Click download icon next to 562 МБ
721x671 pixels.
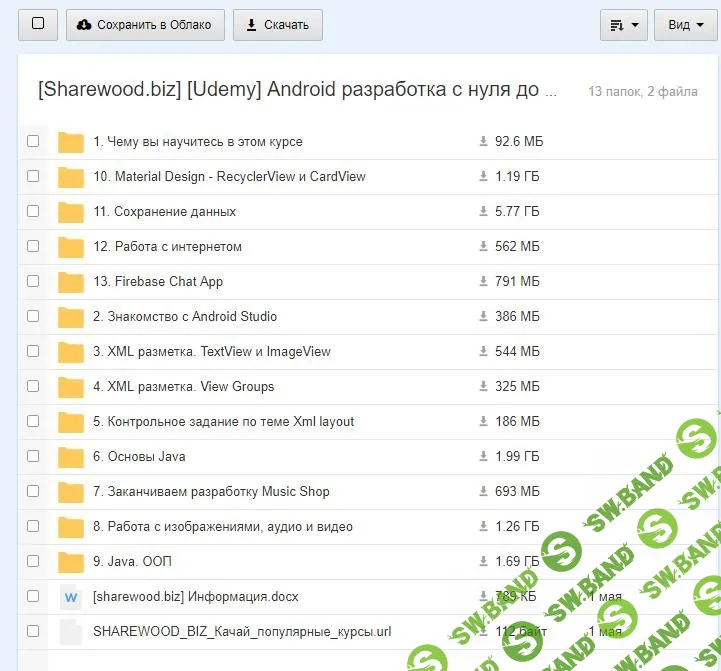(x=484, y=247)
